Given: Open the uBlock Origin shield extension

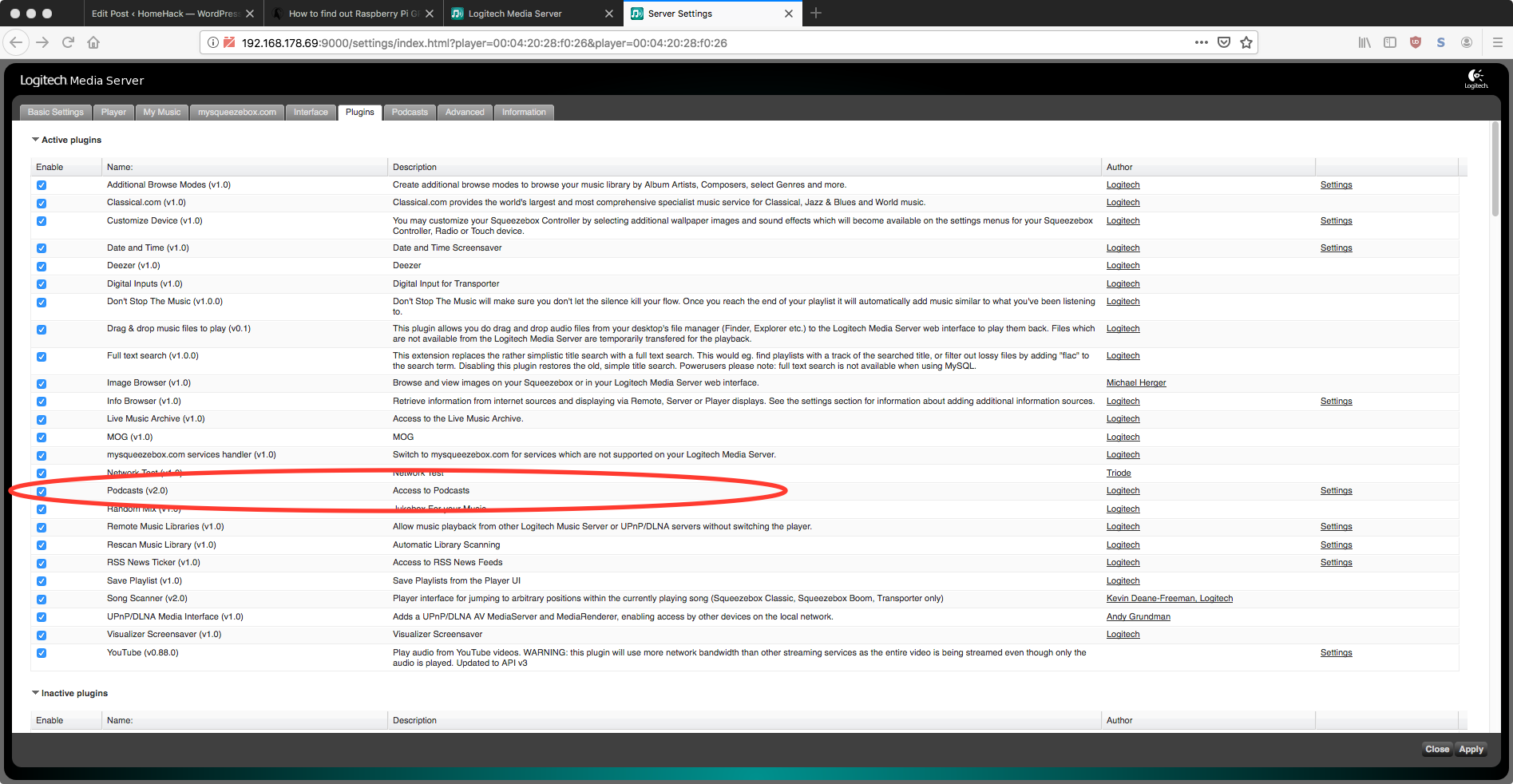Looking at the screenshot, I should tap(1416, 42).
